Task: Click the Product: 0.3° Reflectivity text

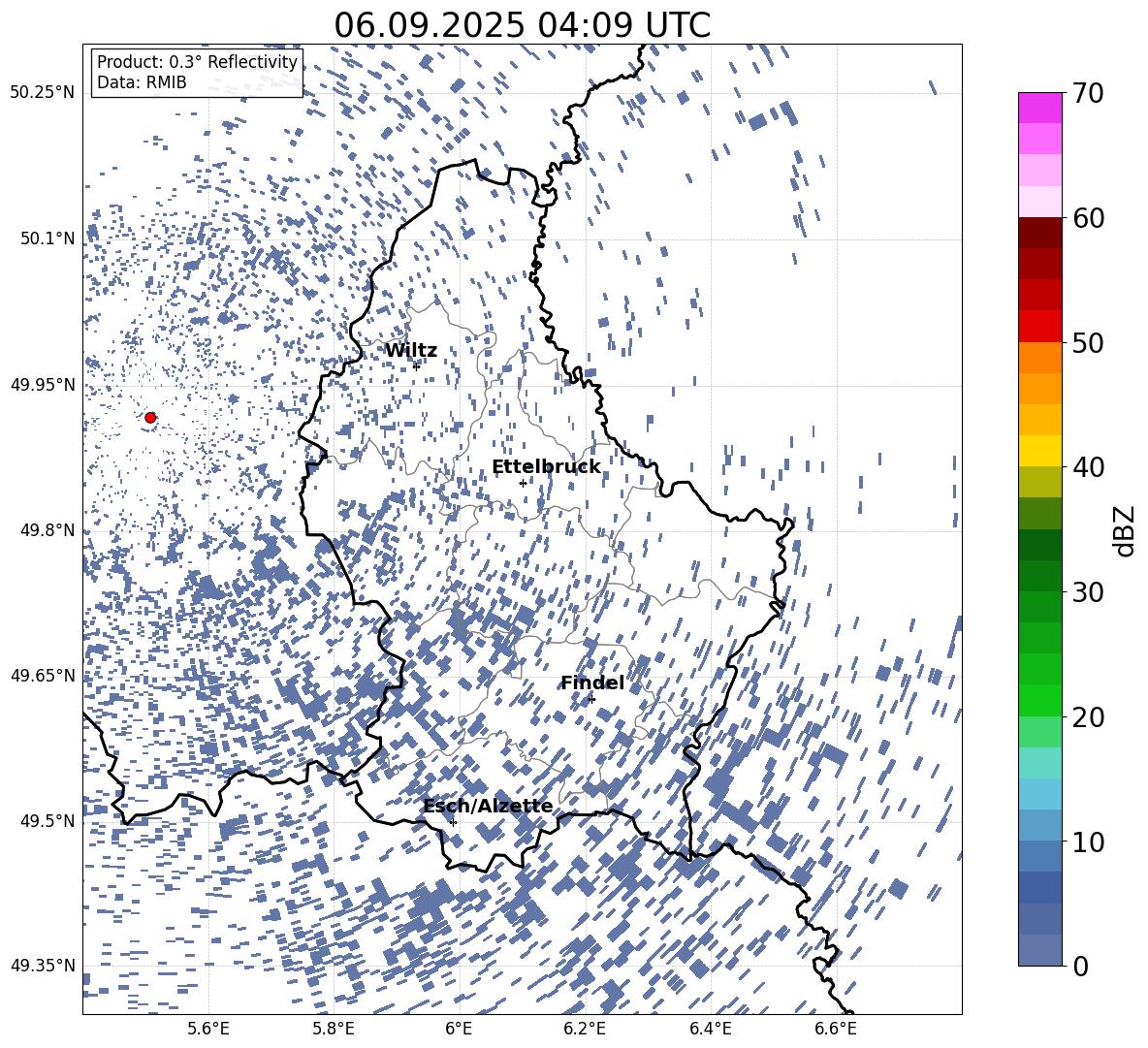Action: pyautogui.click(x=197, y=62)
